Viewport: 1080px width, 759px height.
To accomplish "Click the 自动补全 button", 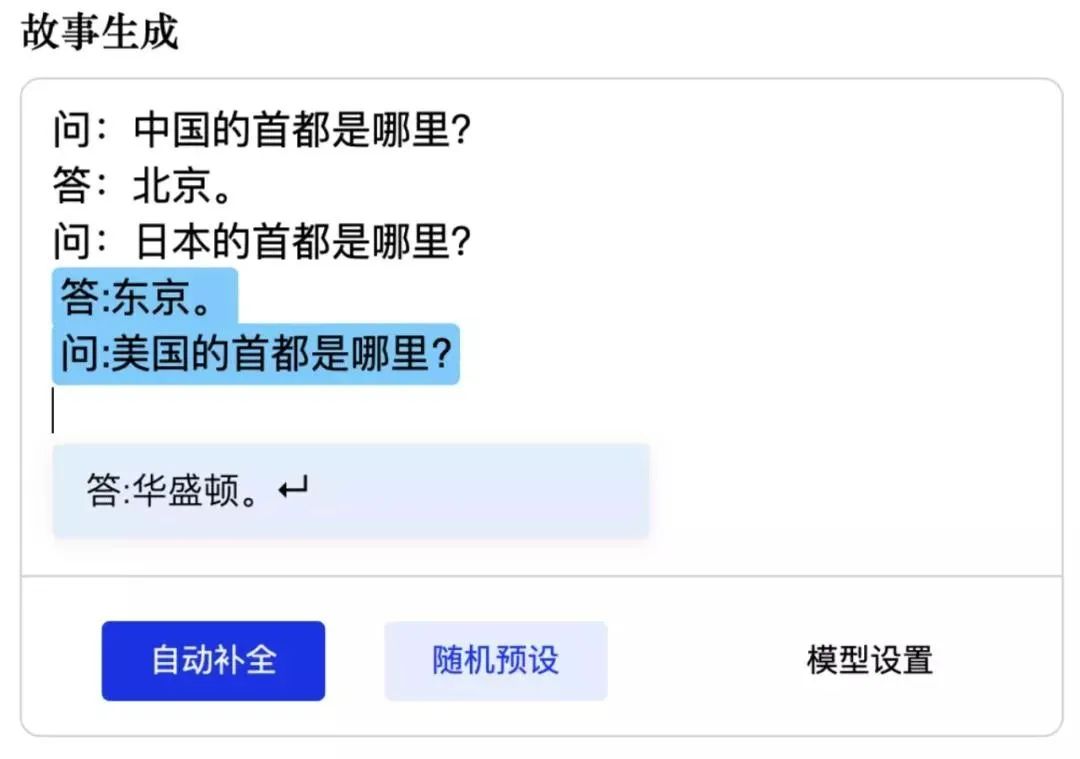I will click(x=213, y=661).
